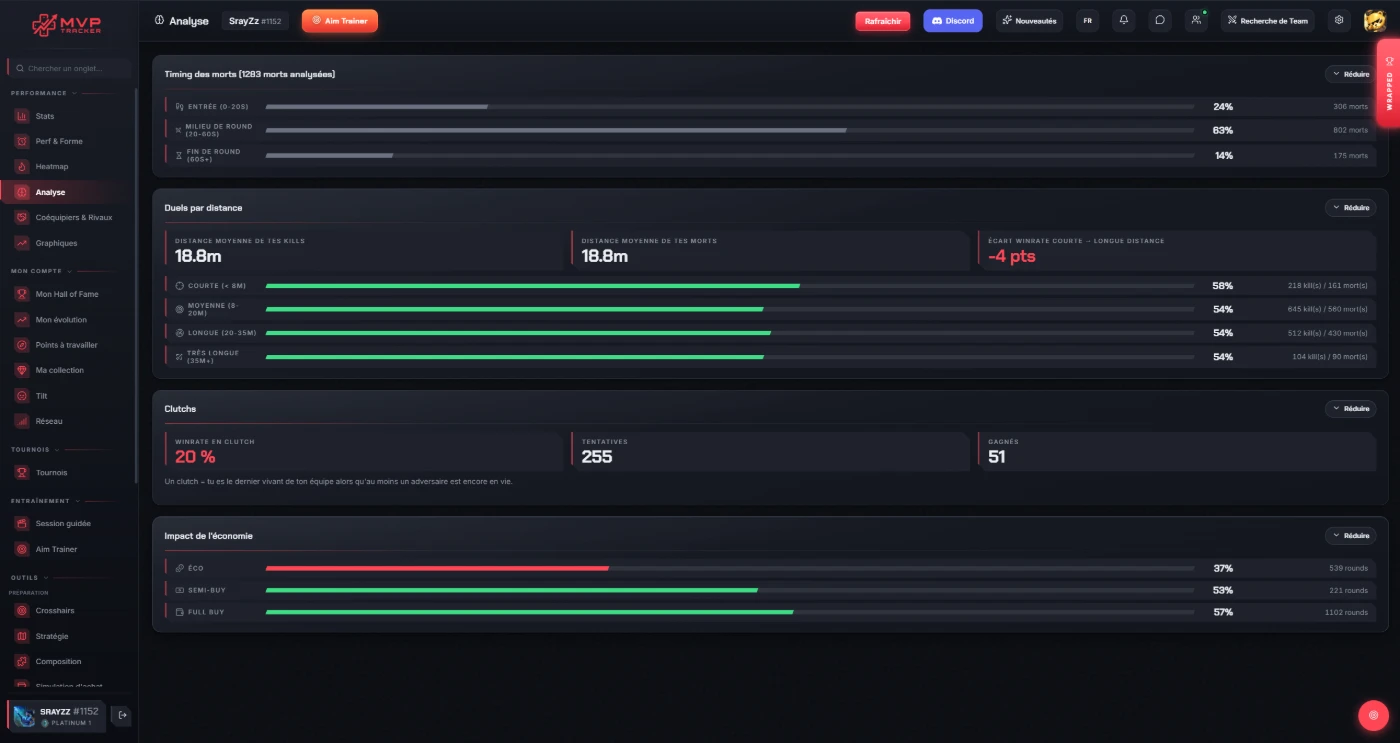Open the Heatmap flame icon

coord(22,166)
